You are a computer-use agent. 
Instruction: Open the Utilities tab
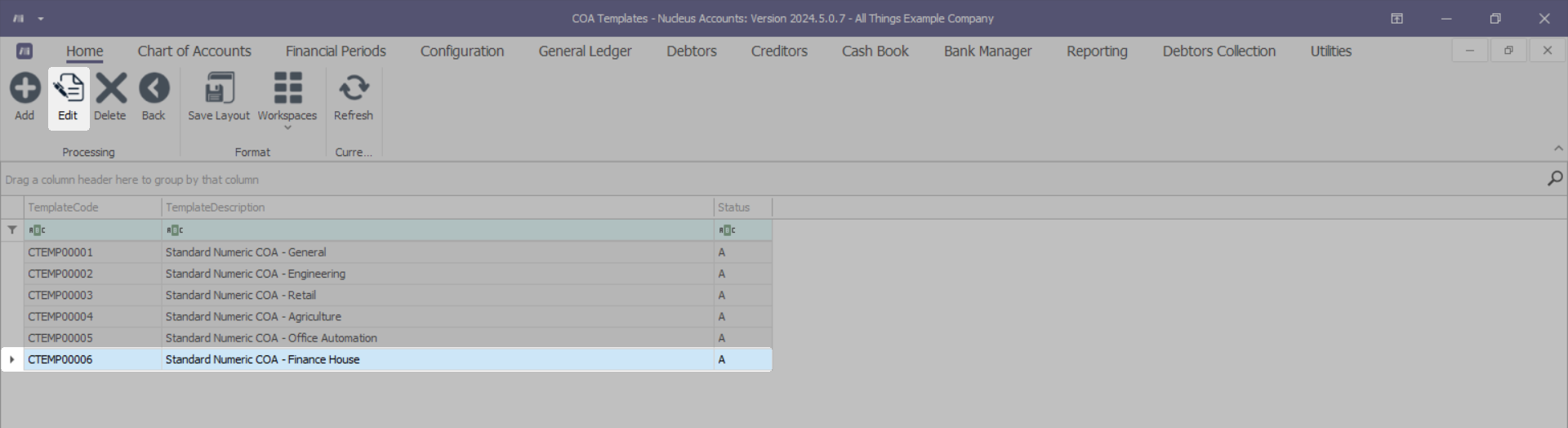coord(1331,51)
